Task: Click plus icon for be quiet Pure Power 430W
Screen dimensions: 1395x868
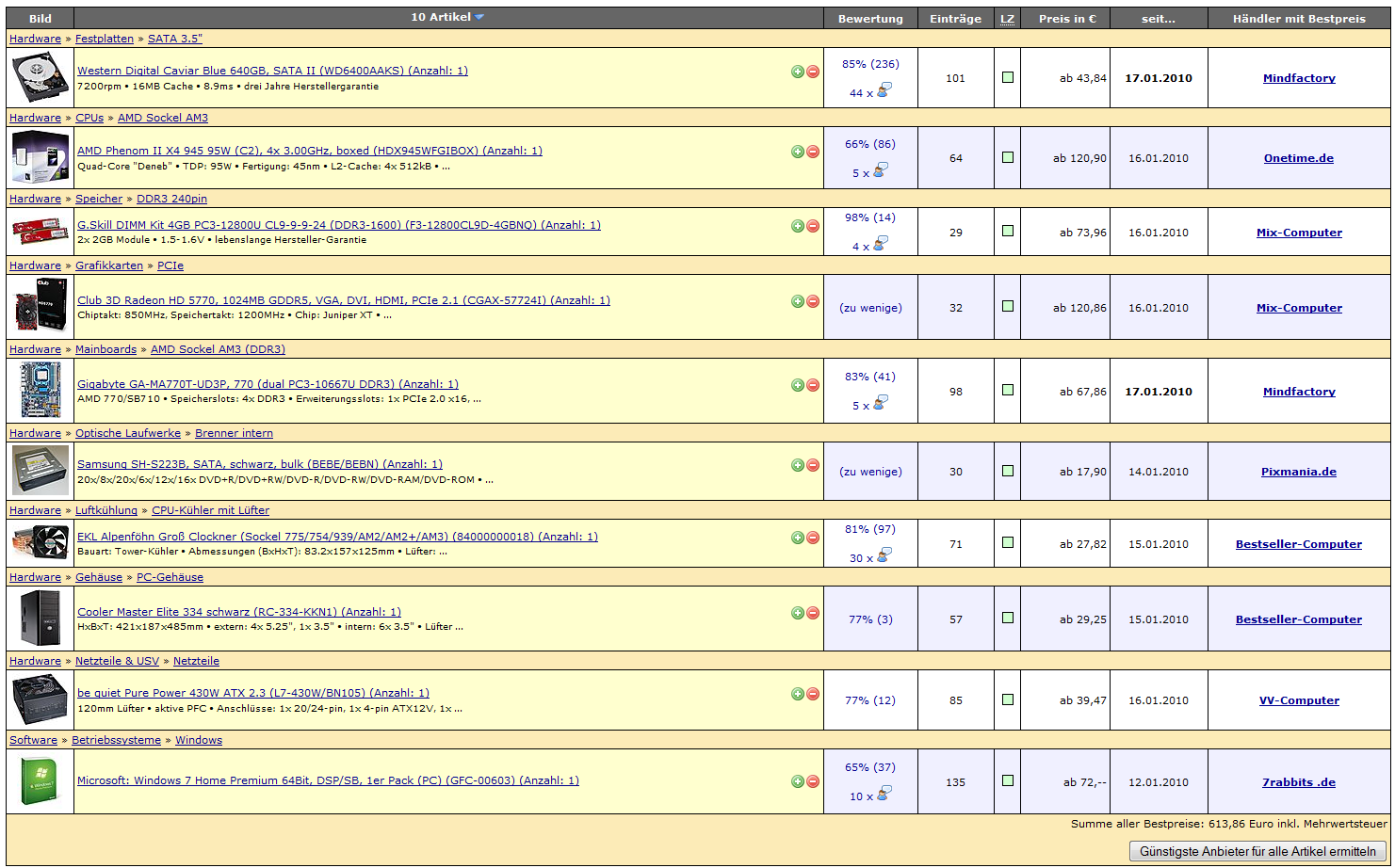Action: coord(798,694)
